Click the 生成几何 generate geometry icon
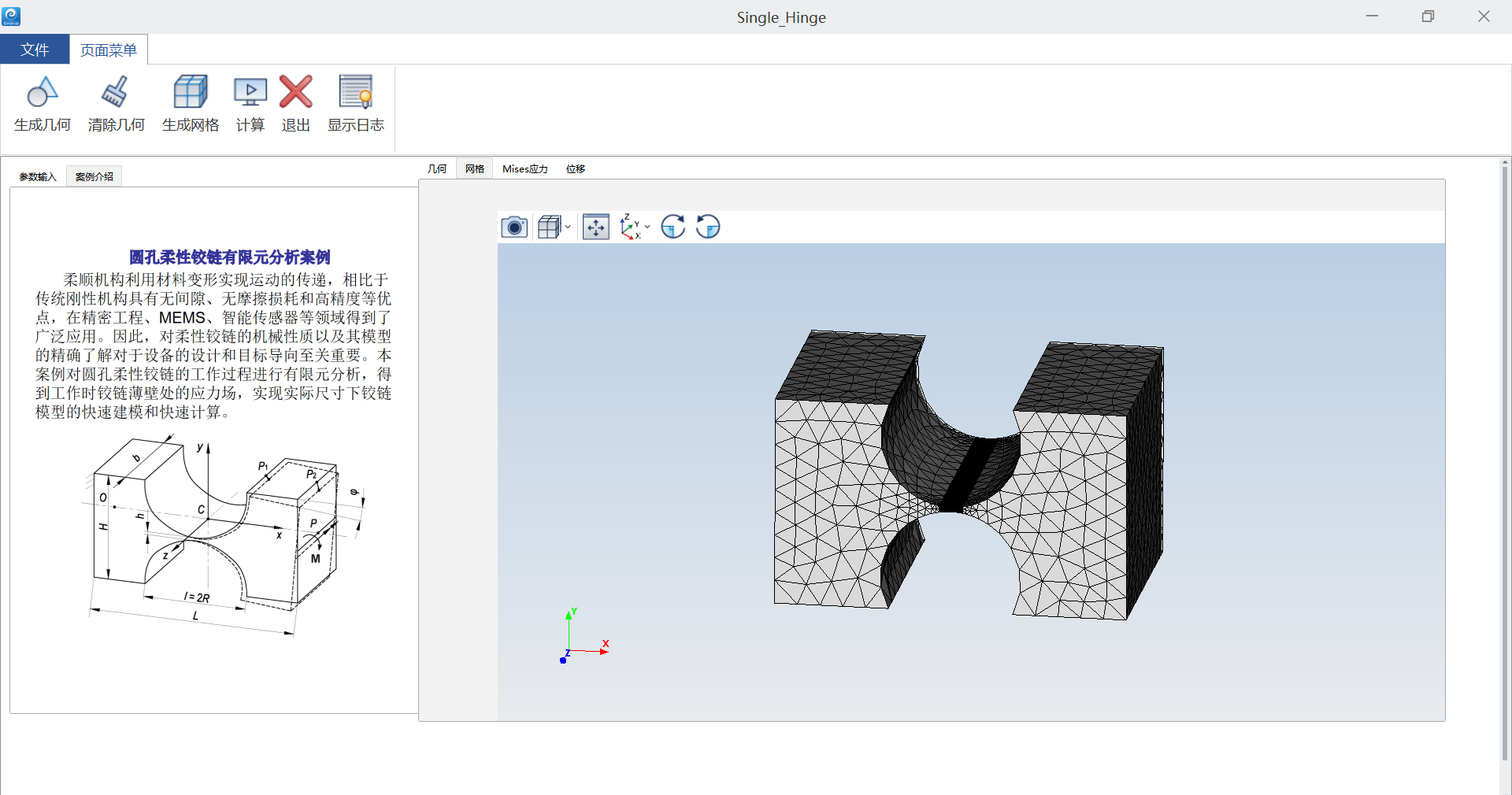This screenshot has height=795, width=1512. tap(43, 92)
